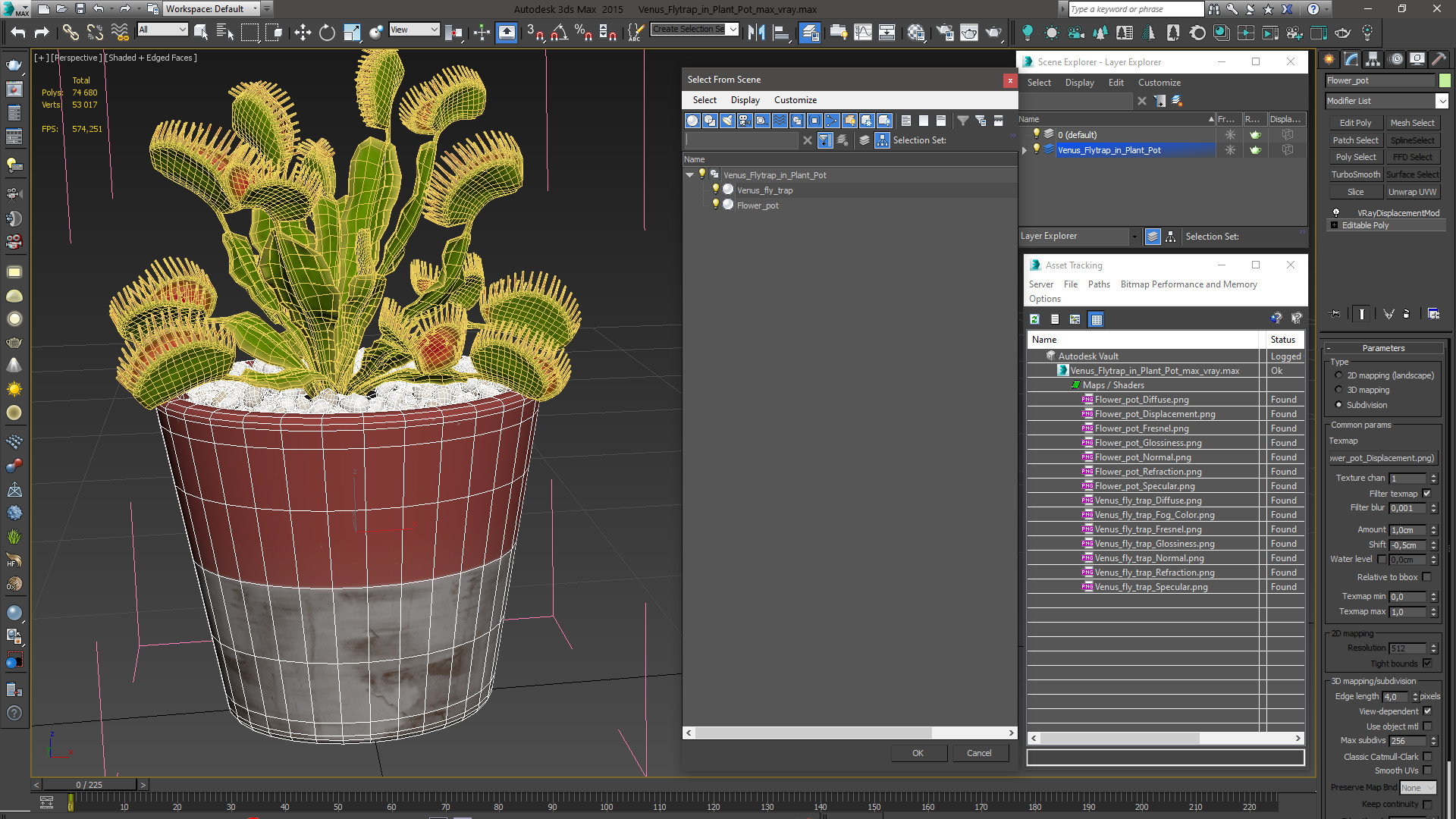1456x819 pixels.
Task: Click OK in Select From Scene
Action: click(918, 753)
